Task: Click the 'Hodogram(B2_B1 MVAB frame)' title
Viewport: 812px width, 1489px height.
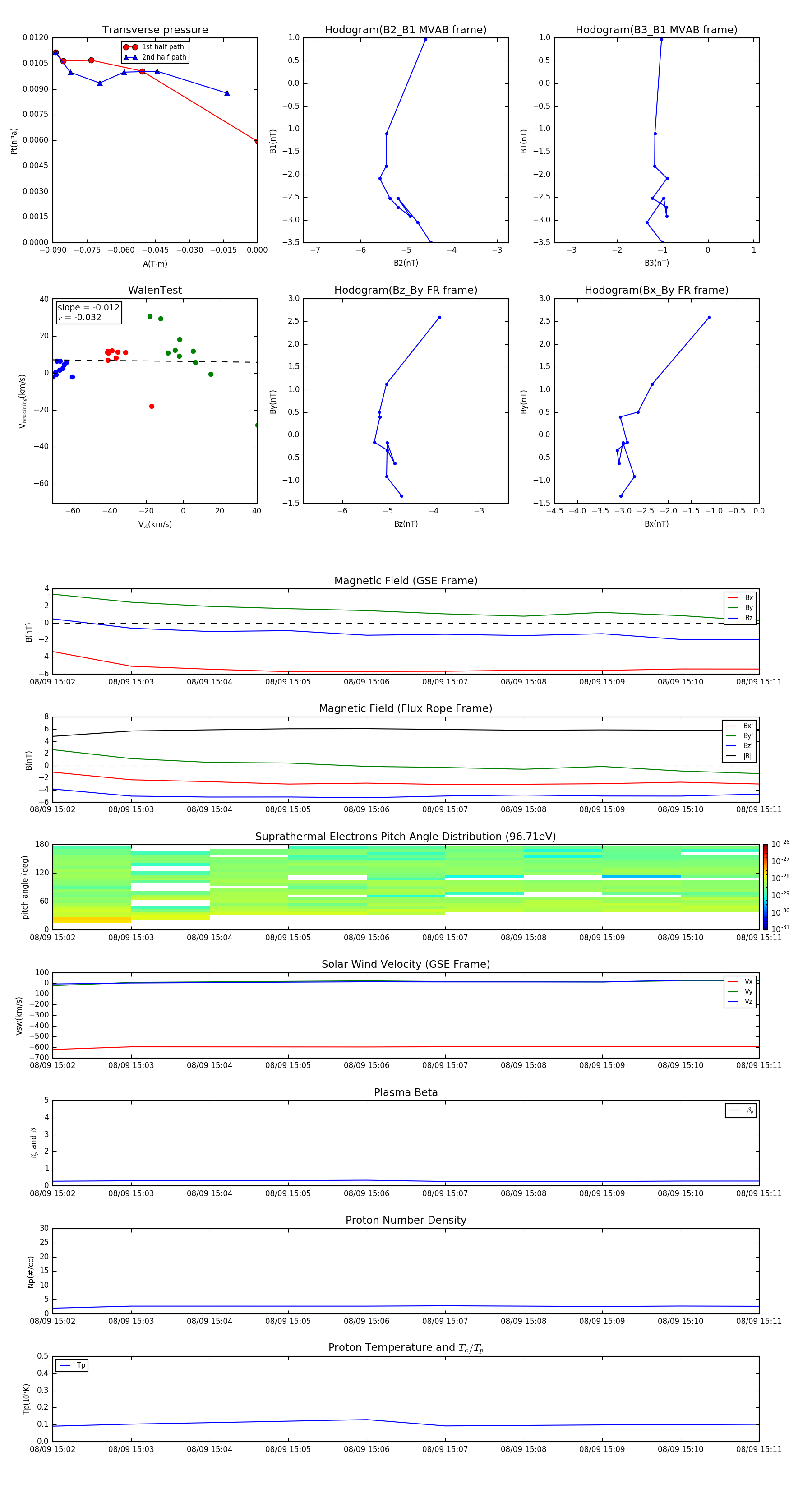Action: [406, 29]
